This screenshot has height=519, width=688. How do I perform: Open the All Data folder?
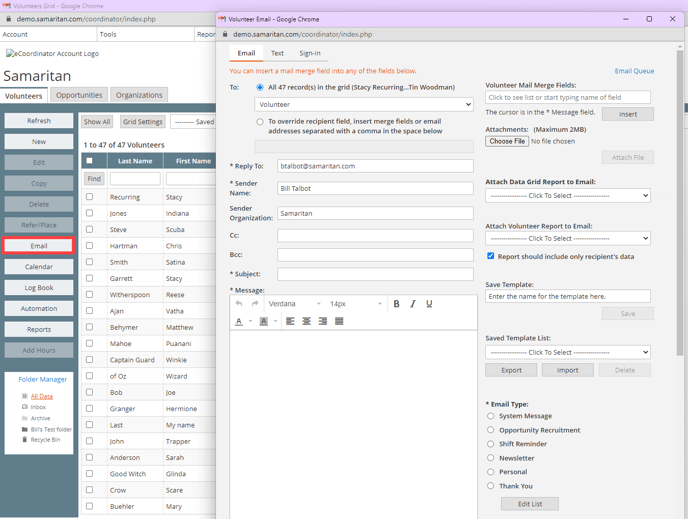pos(42,396)
